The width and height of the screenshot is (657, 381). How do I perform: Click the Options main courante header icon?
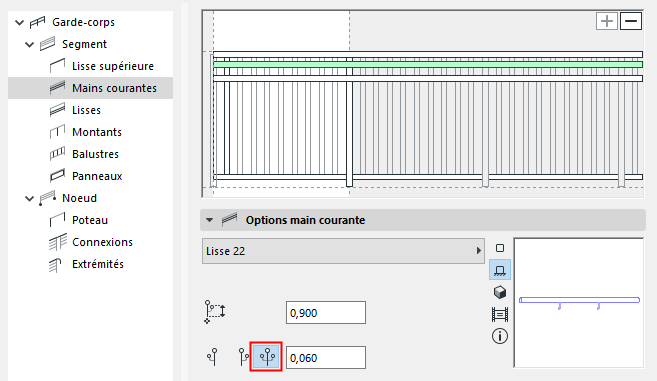pyautogui.click(x=229, y=219)
